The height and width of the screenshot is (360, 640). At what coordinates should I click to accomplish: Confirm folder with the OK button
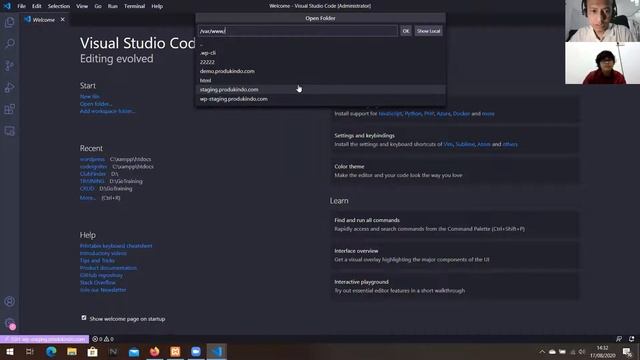point(406,31)
